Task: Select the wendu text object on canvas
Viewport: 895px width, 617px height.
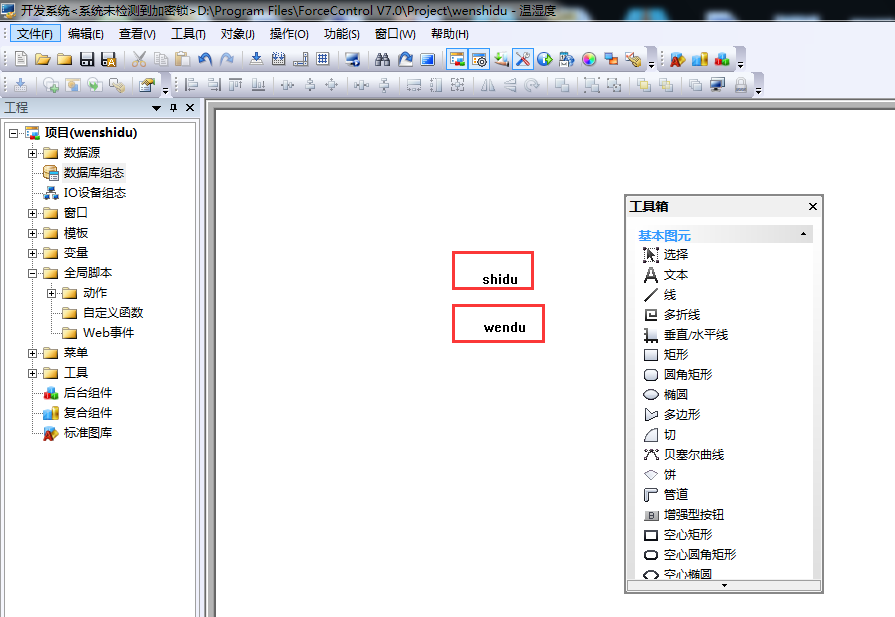Action: pos(505,327)
